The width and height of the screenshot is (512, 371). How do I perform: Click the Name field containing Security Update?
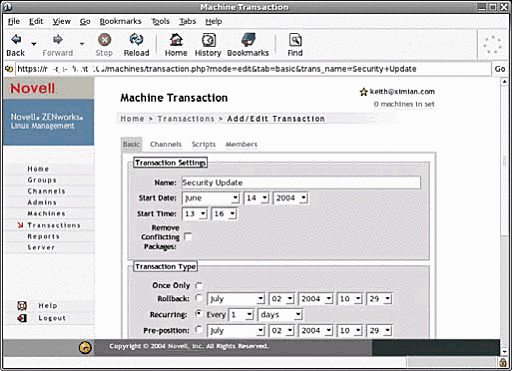click(301, 183)
